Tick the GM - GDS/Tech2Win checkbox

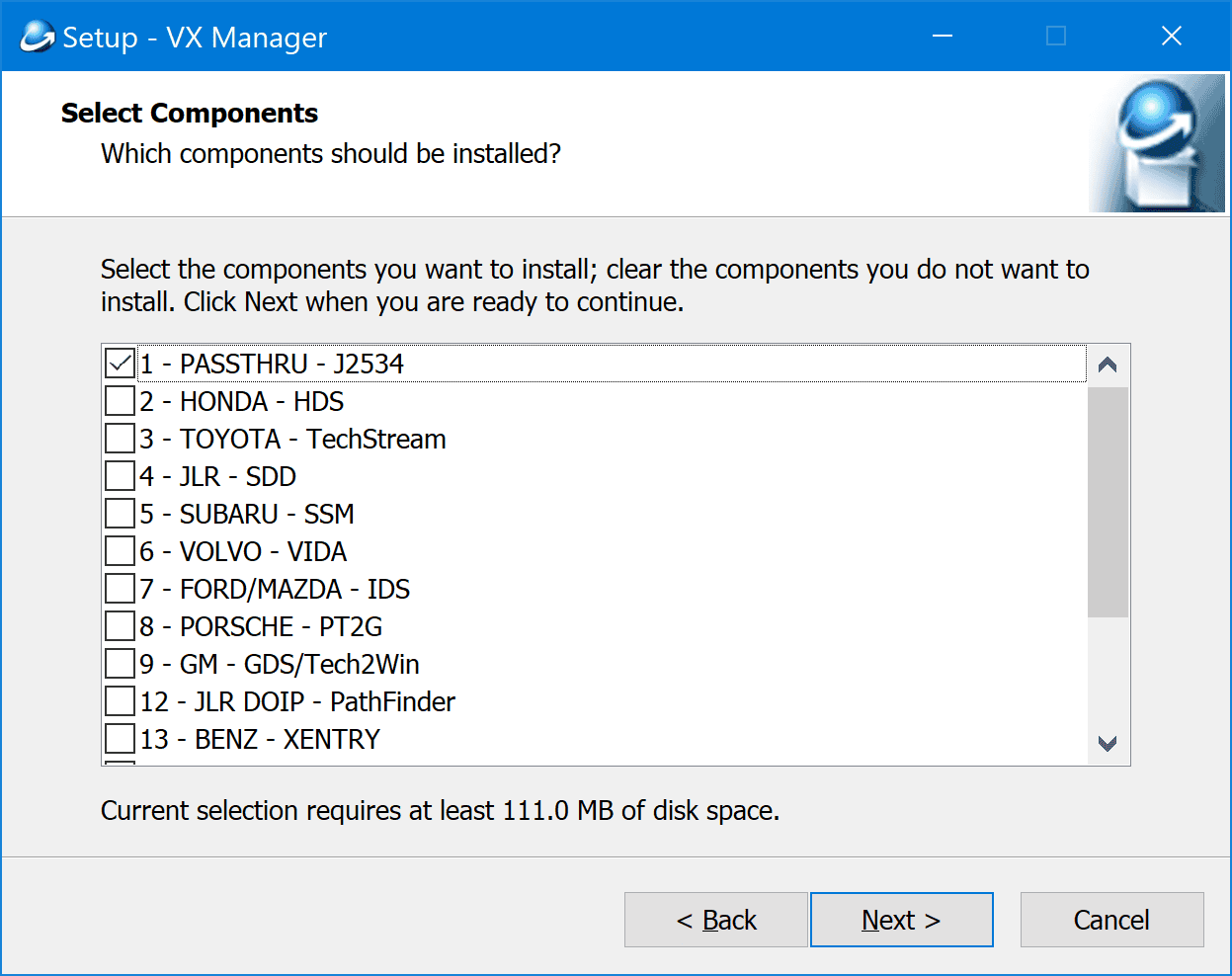point(120,664)
